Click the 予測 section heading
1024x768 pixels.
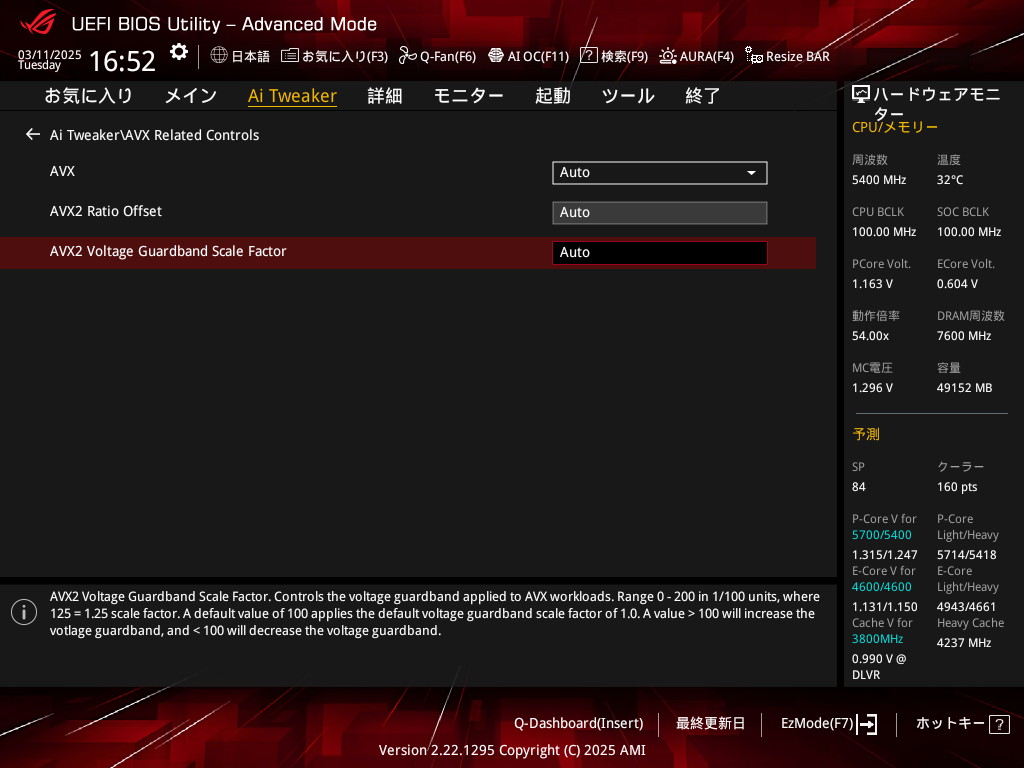(x=866, y=434)
